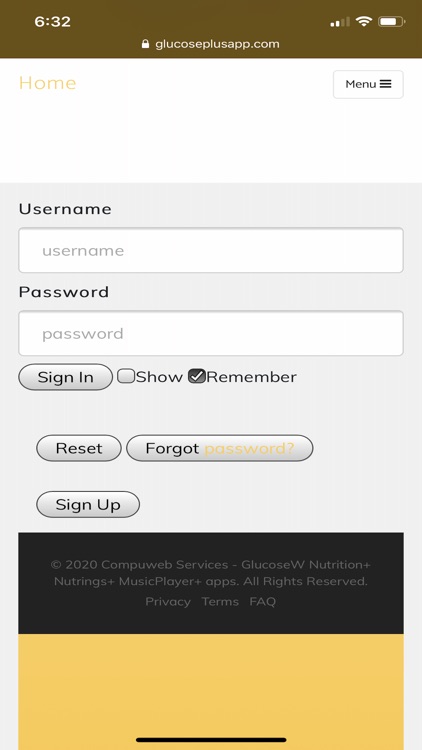
Task: Click the Reset button
Action: pos(79,448)
